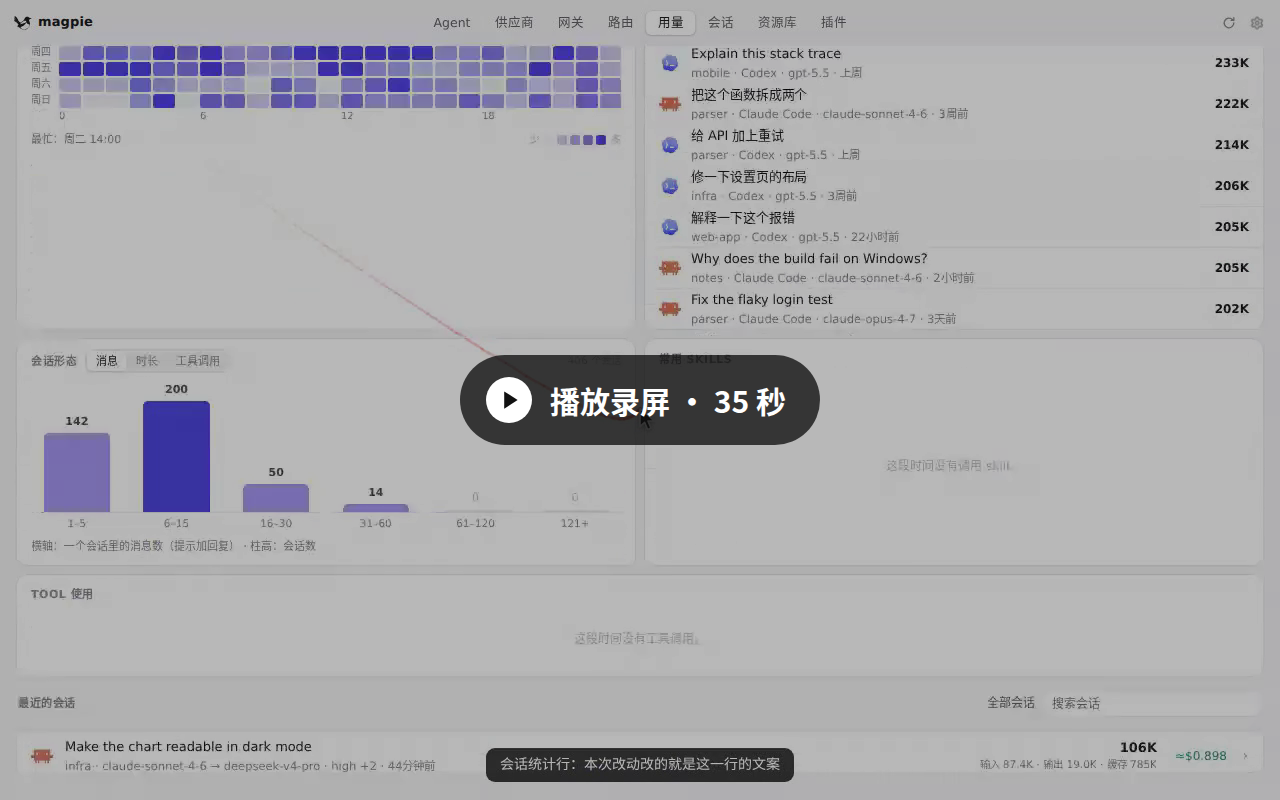
Task: Open the Agent tab
Action: point(452,22)
